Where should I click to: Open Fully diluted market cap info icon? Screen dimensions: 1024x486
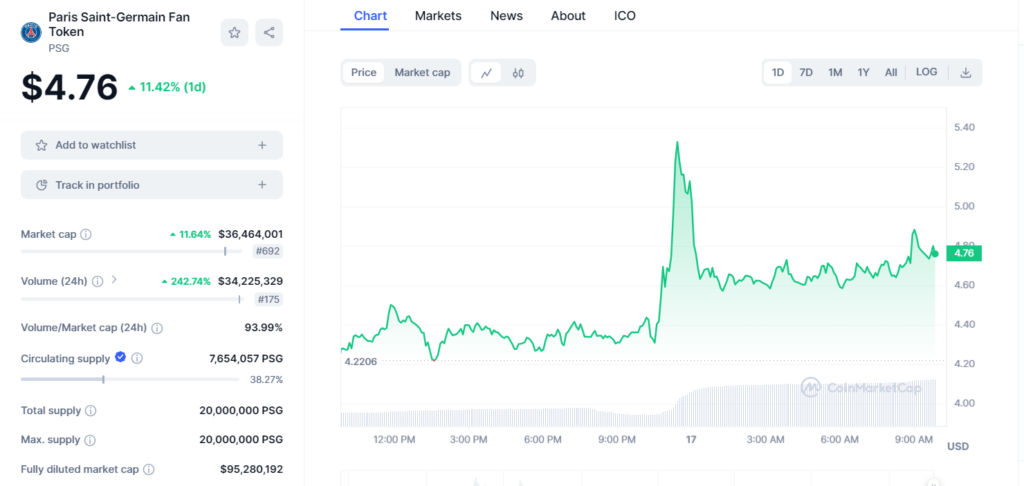tap(149, 469)
